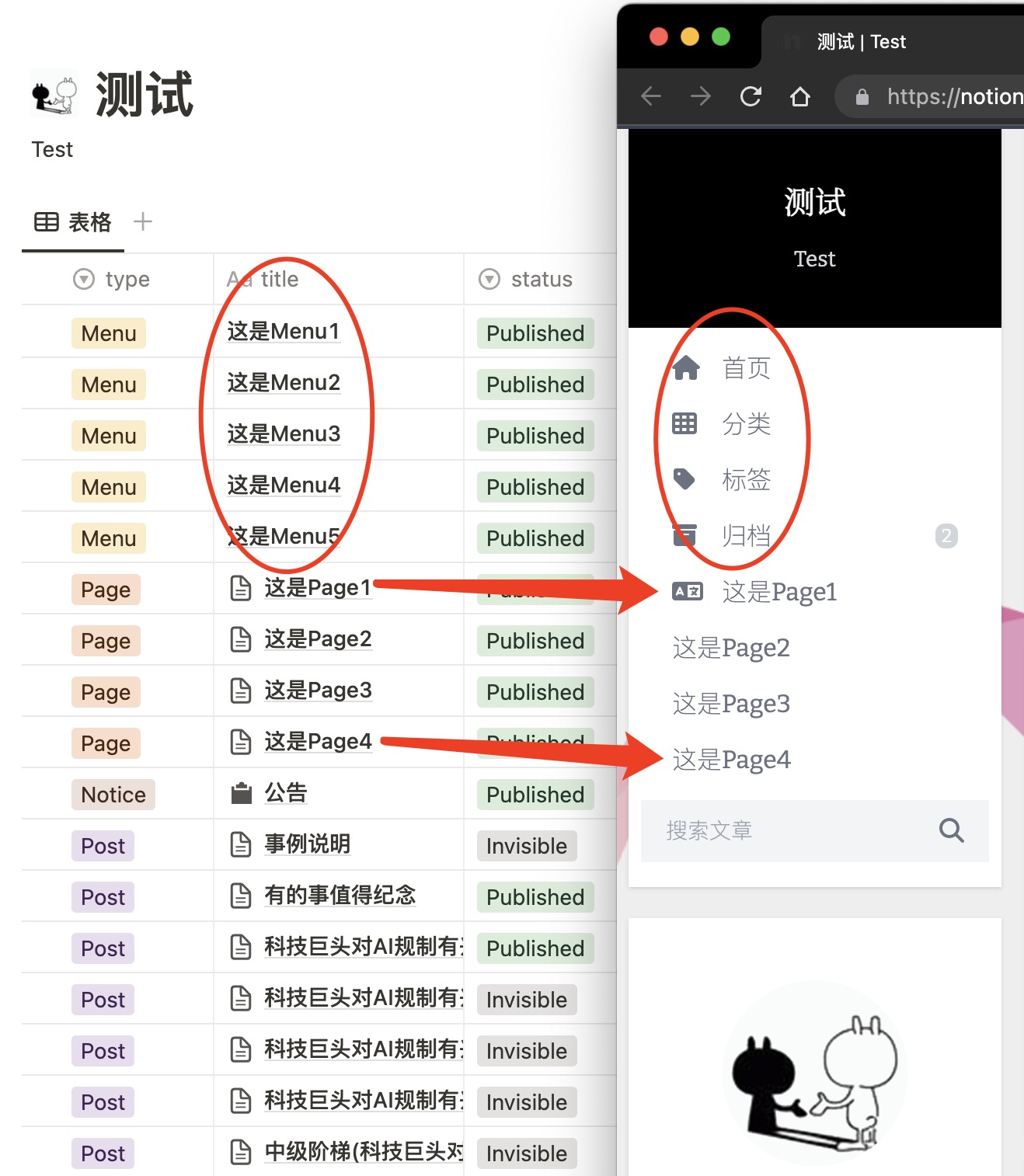Click the search magnifier in 搜索文章 box
This screenshot has width=1024, height=1176.
point(951,830)
